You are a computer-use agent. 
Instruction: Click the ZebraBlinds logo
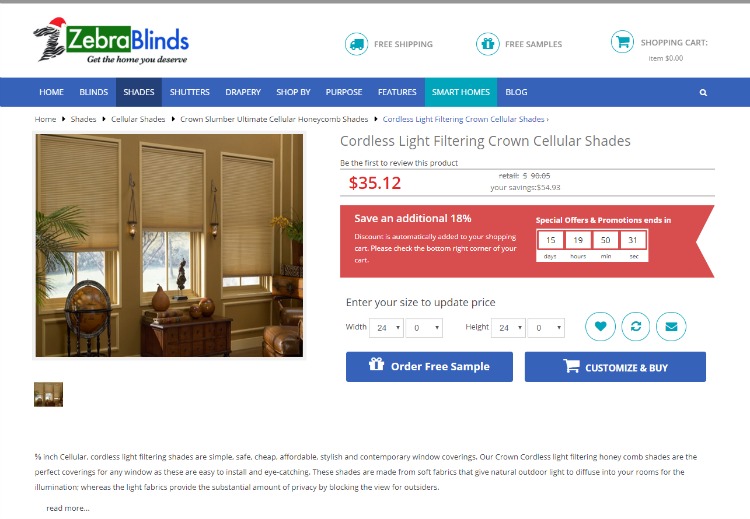tap(111, 41)
